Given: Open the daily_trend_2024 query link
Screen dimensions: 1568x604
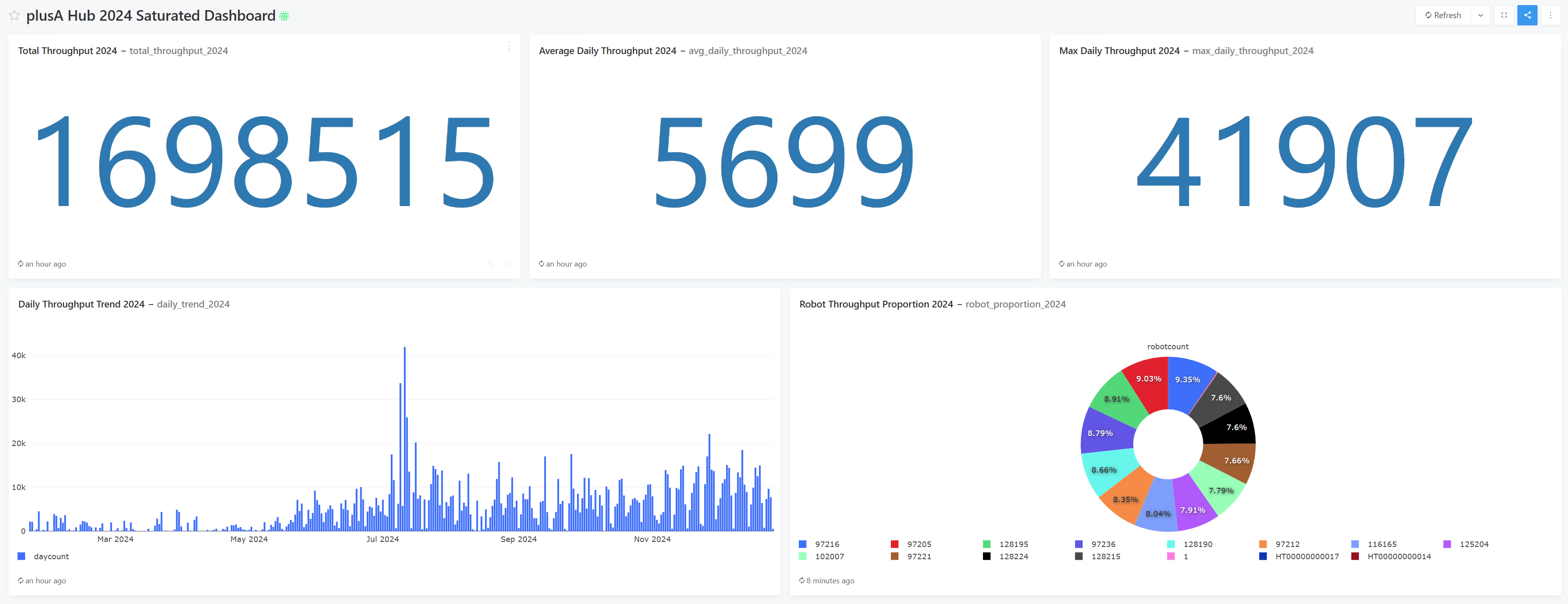Looking at the screenshot, I should point(193,304).
